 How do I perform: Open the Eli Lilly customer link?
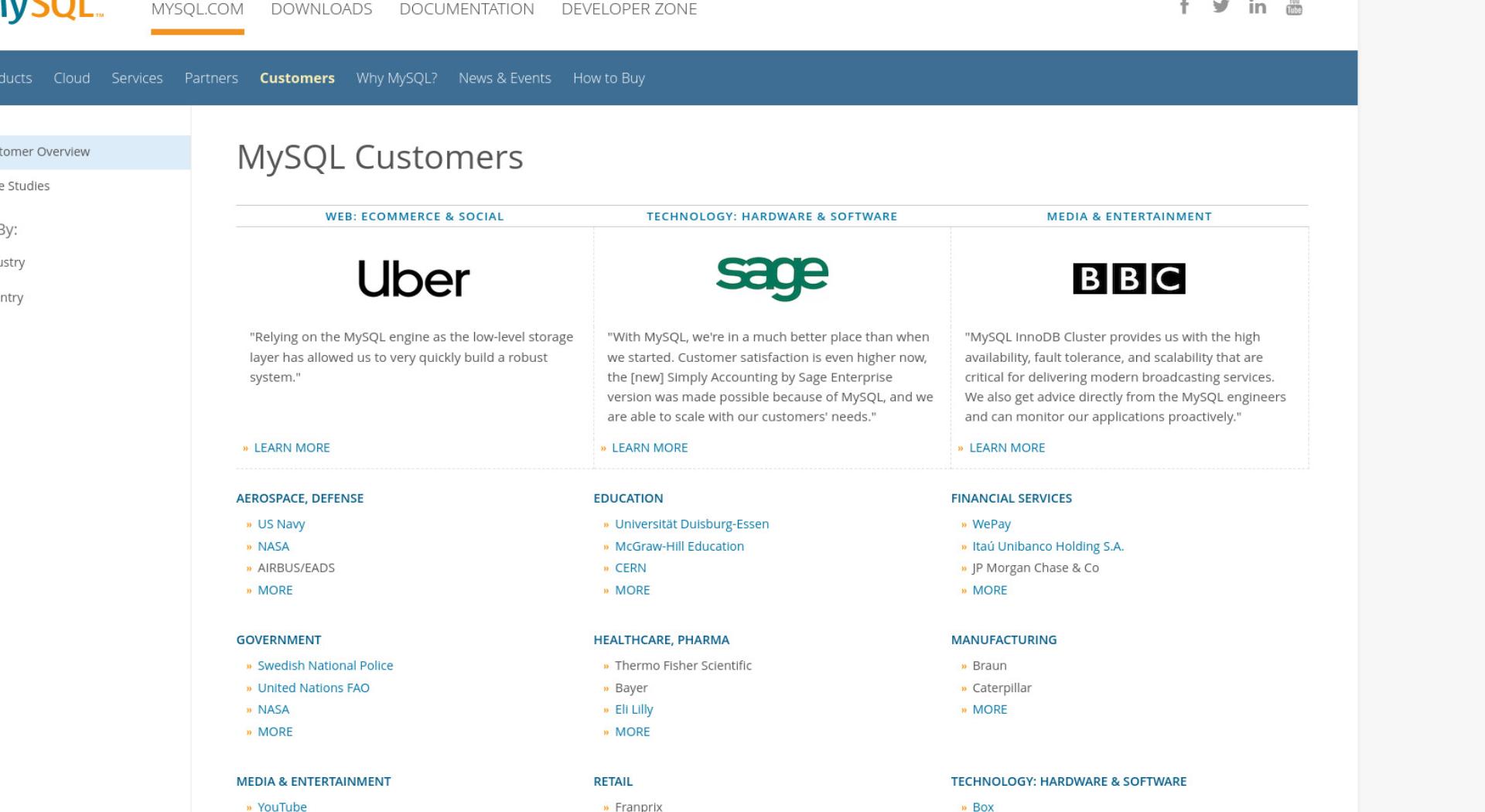633,710
